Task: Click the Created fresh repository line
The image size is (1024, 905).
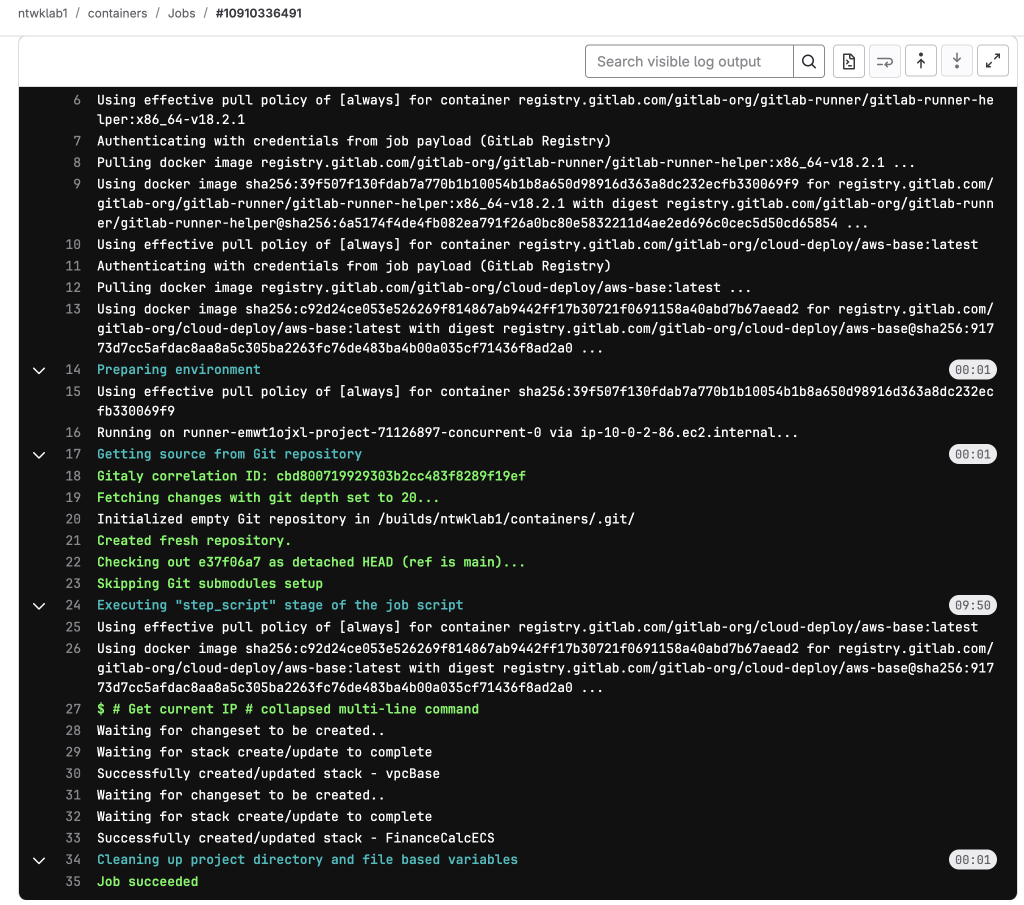Action: click(x=194, y=541)
